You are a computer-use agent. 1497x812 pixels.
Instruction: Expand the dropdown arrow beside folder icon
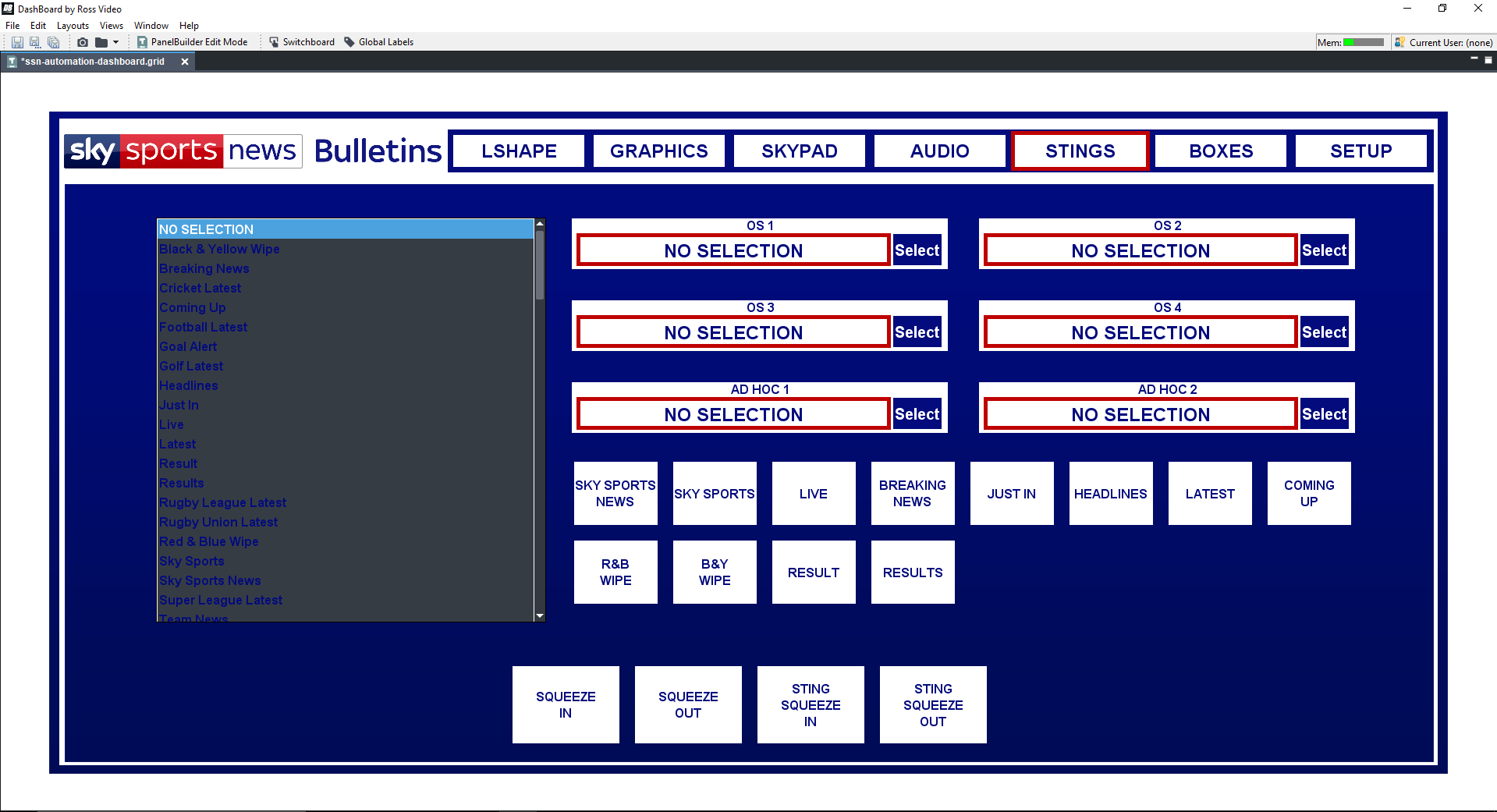(x=116, y=42)
